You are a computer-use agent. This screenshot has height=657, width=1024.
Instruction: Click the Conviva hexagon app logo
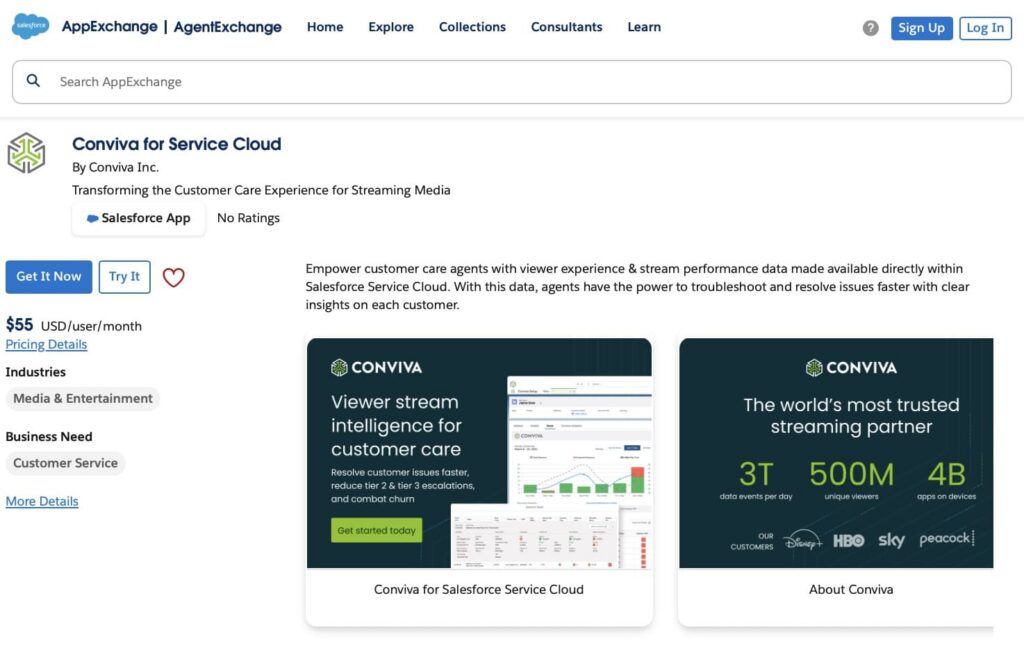tap(26, 153)
